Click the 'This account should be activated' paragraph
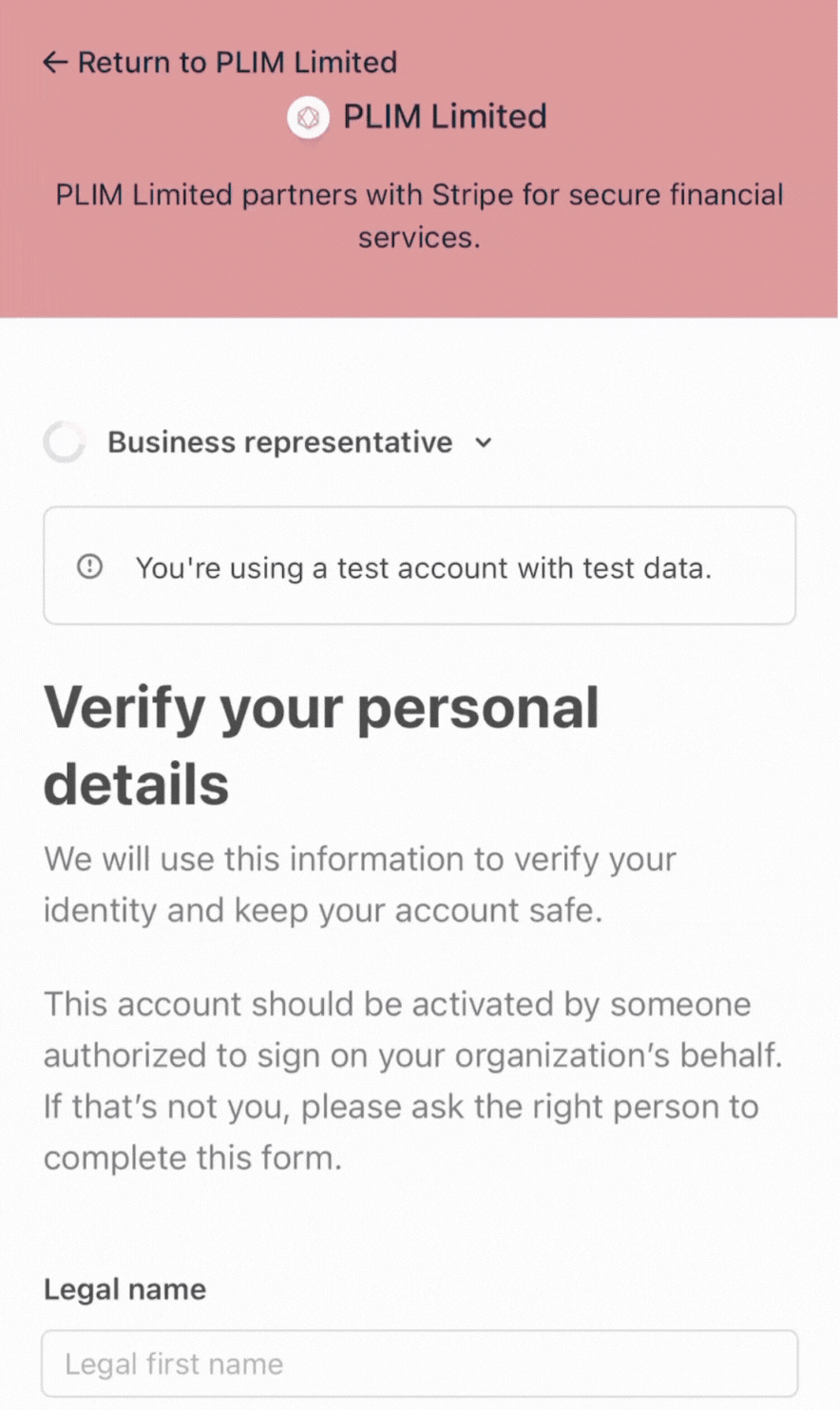The image size is (840, 1410). coord(412,1081)
